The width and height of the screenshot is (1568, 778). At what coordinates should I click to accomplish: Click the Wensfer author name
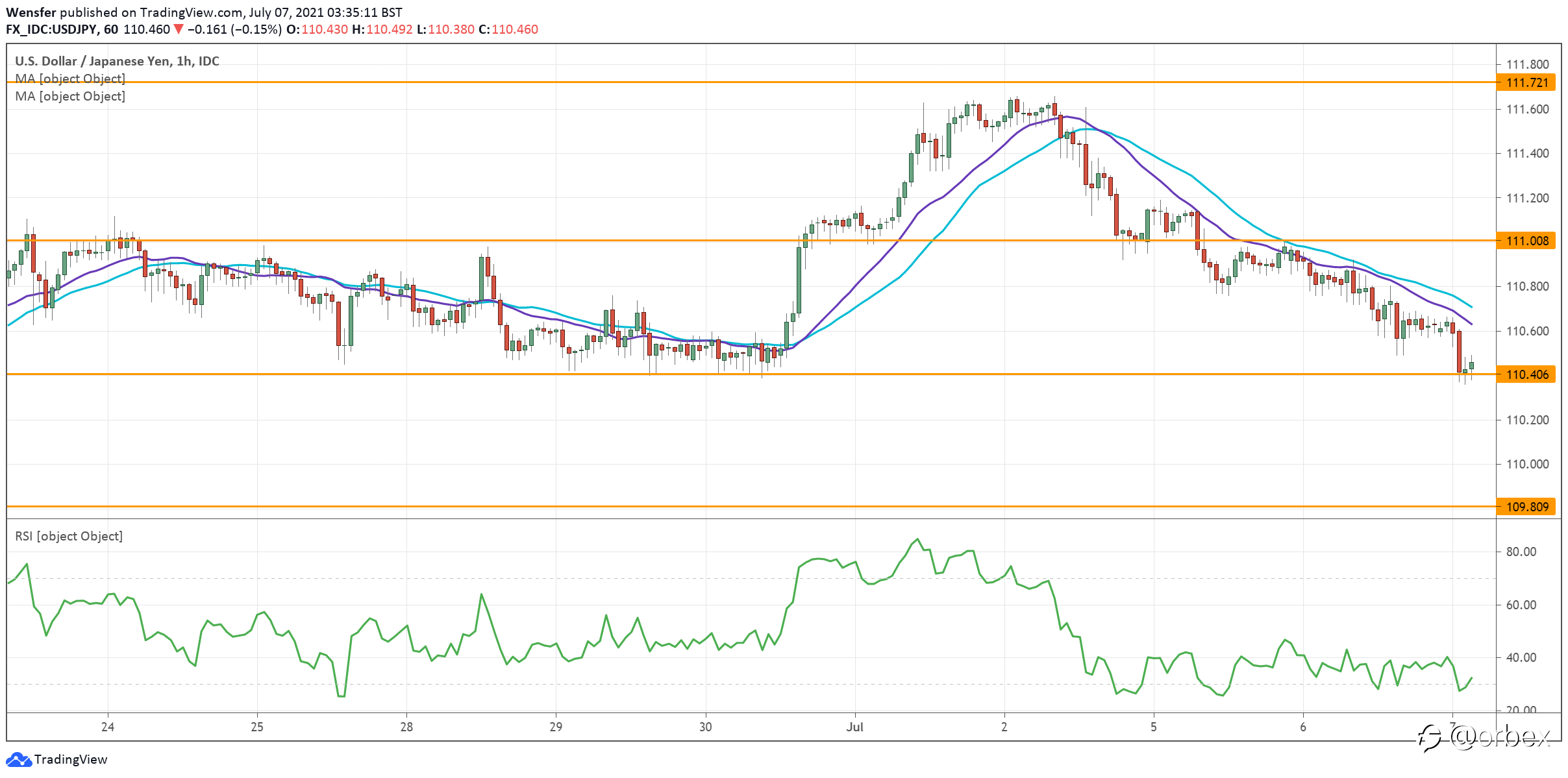pos(31,12)
